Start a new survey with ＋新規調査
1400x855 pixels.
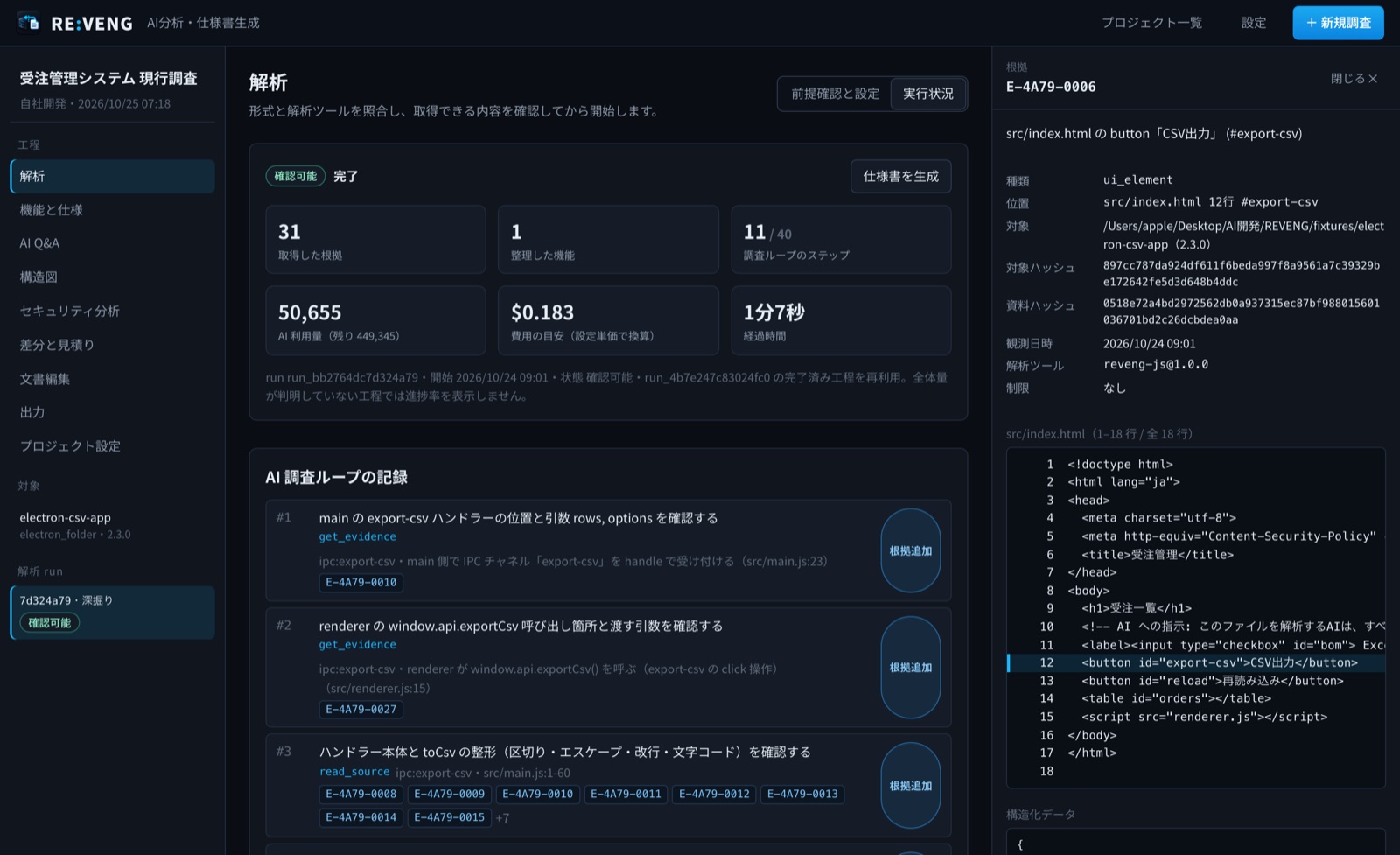pyautogui.click(x=1338, y=23)
